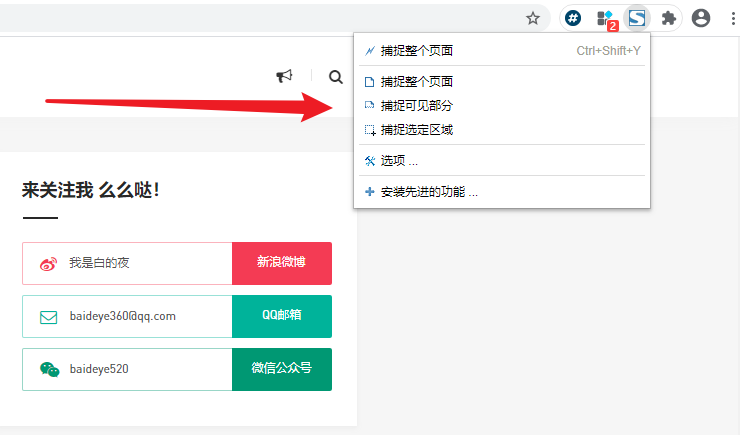This screenshot has width=740, height=435.
Task: Click the teal QQ邮箱 button
Action: click(x=282, y=316)
